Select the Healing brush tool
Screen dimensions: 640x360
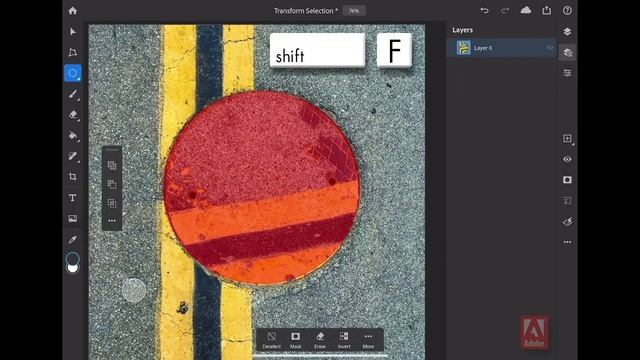pos(73,156)
